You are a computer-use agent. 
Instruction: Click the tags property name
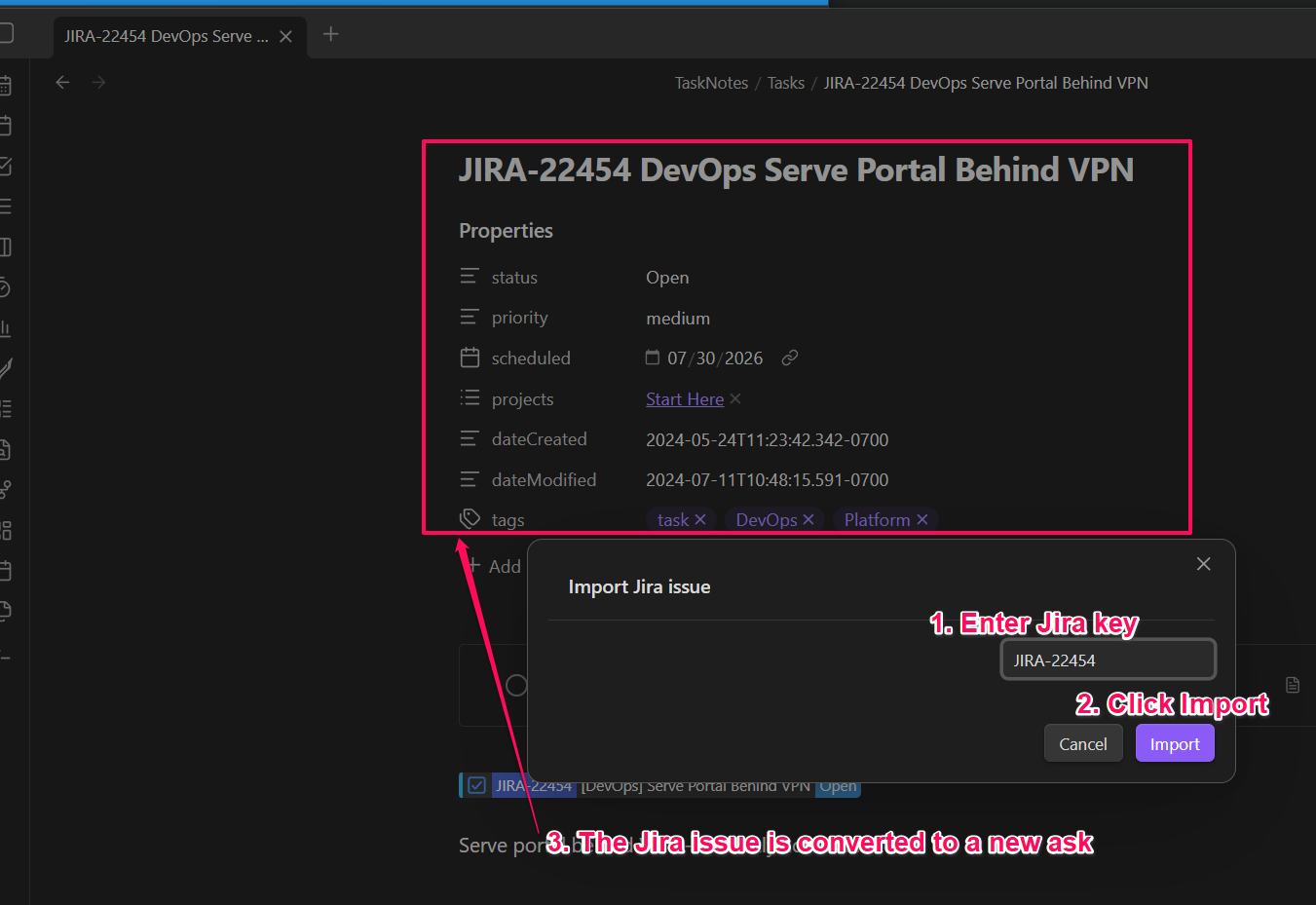tap(508, 520)
